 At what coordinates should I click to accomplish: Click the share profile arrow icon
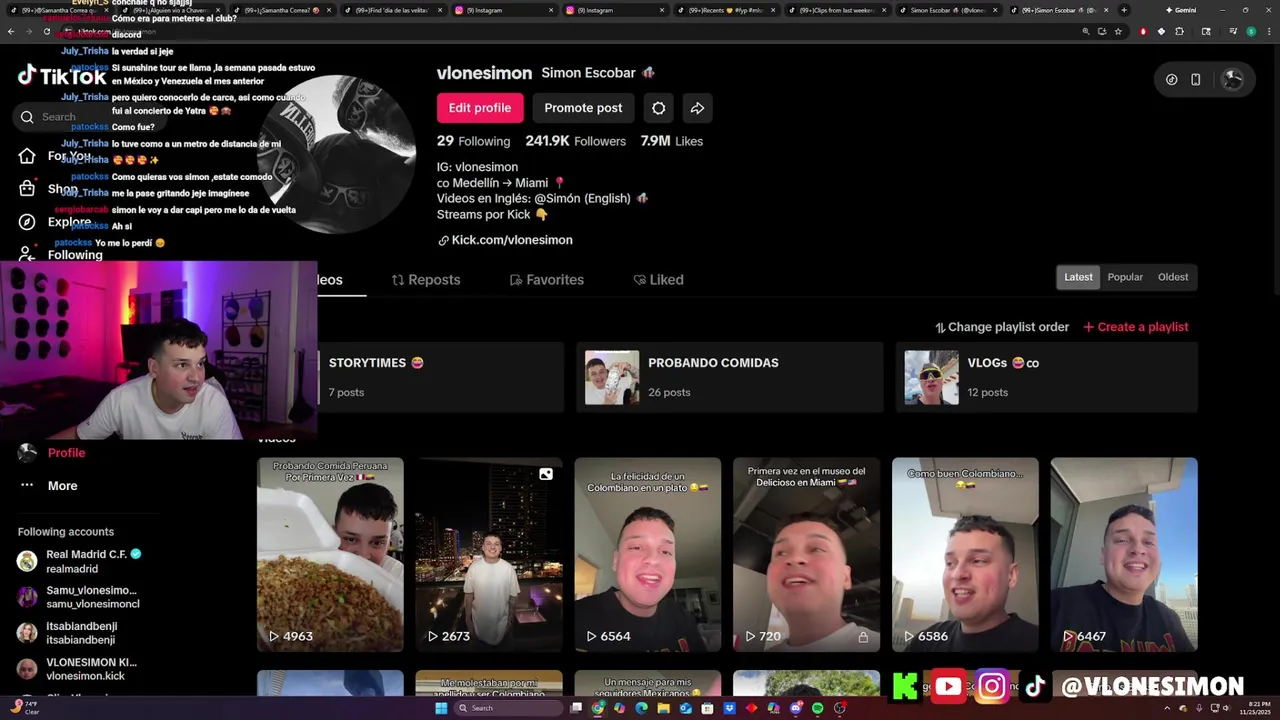(x=697, y=108)
